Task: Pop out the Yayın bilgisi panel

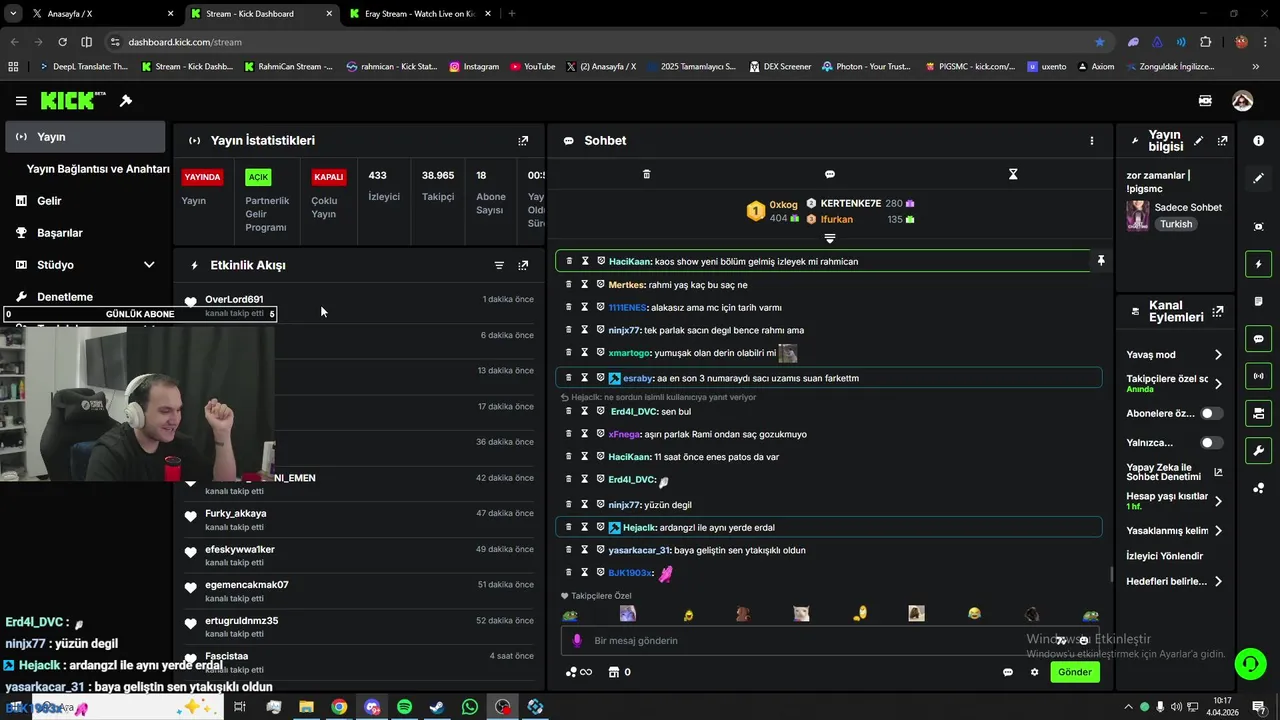Action: [x=1222, y=141]
